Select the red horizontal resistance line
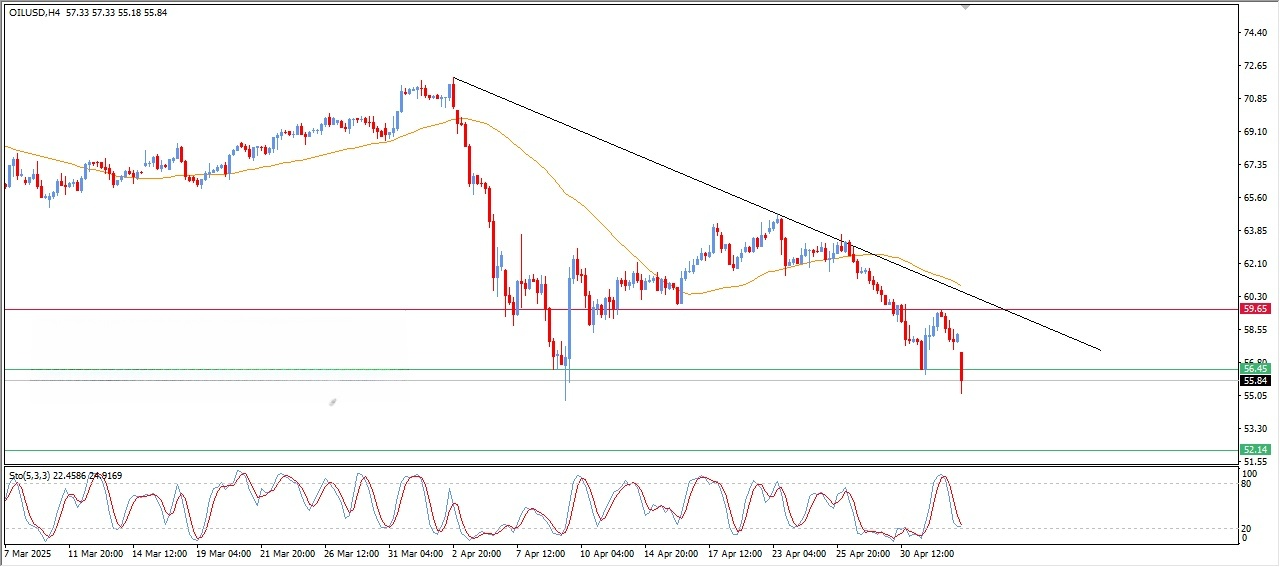Screen dimensions: 1280x567 pyautogui.click(x=300, y=310)
